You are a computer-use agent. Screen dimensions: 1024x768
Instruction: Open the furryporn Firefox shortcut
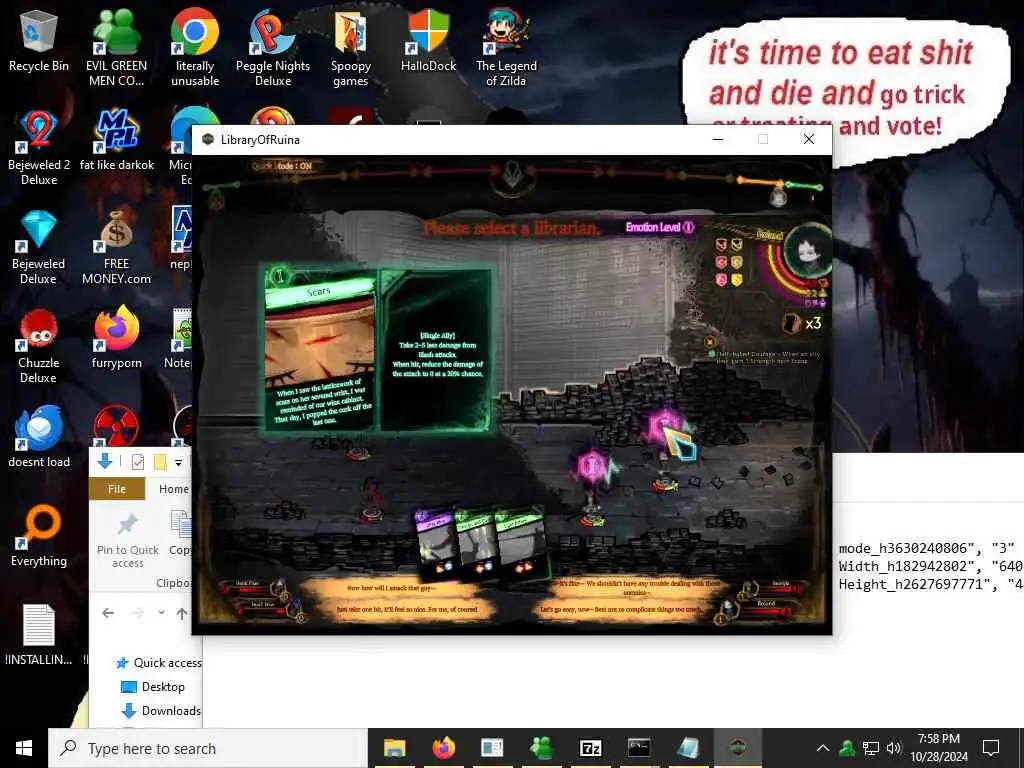116,338
